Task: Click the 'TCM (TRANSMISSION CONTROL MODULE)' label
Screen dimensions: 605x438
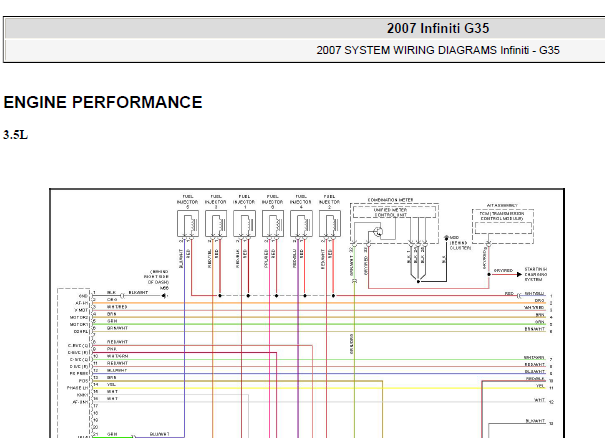Action: click(x=502, y=216)
